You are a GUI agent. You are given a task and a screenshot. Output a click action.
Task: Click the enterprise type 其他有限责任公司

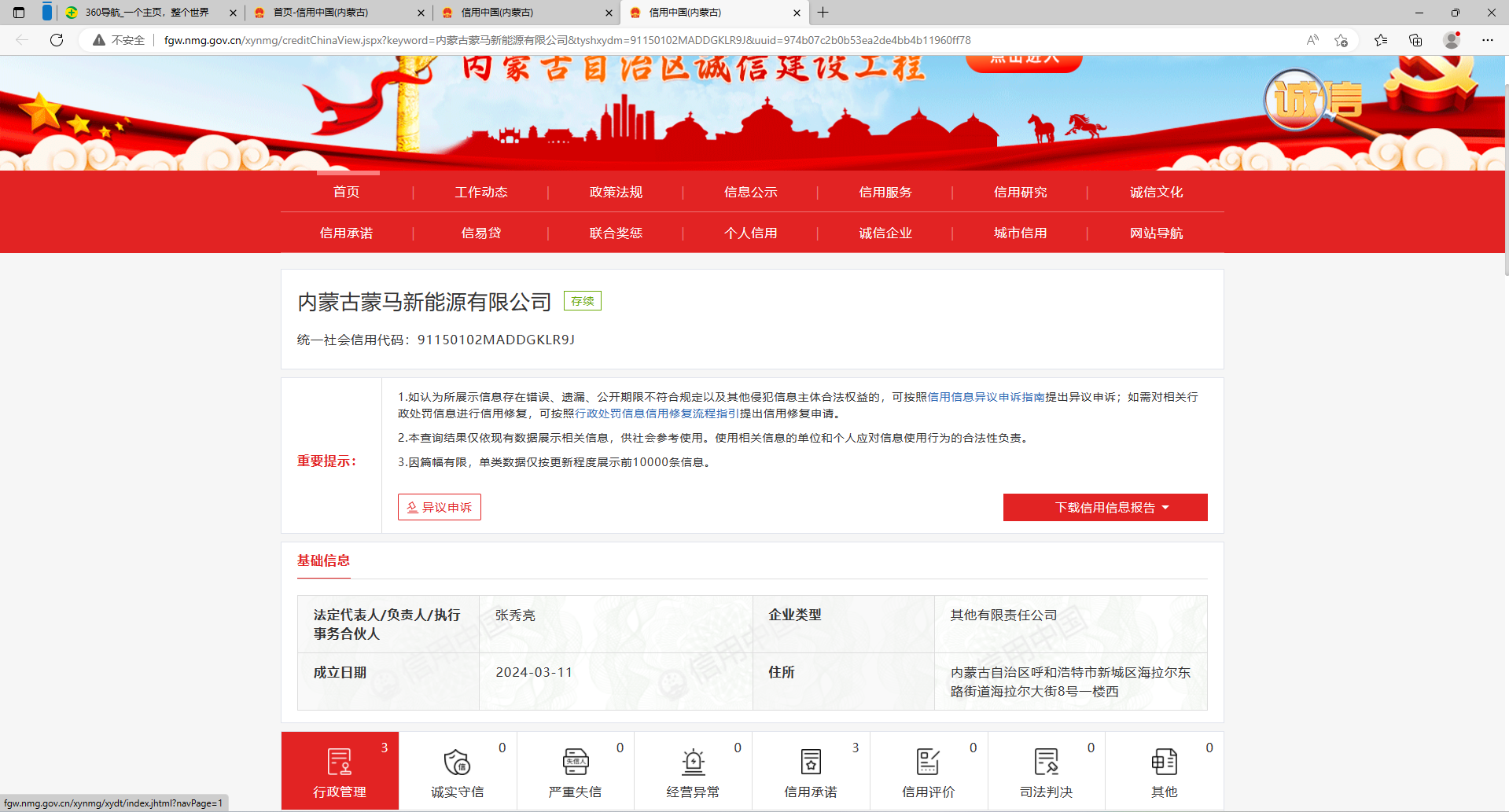tap(1003, 615)
